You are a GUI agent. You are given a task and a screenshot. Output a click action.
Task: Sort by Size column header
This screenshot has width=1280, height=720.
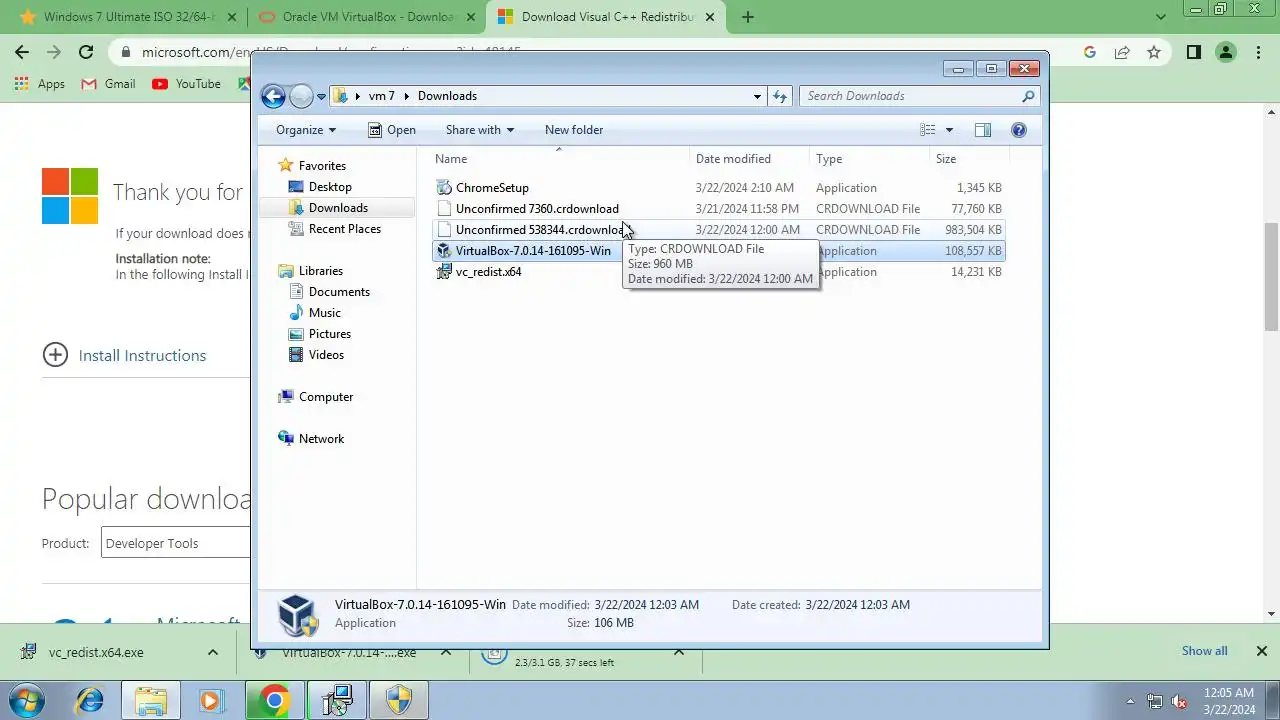click(x=969, y=159)
